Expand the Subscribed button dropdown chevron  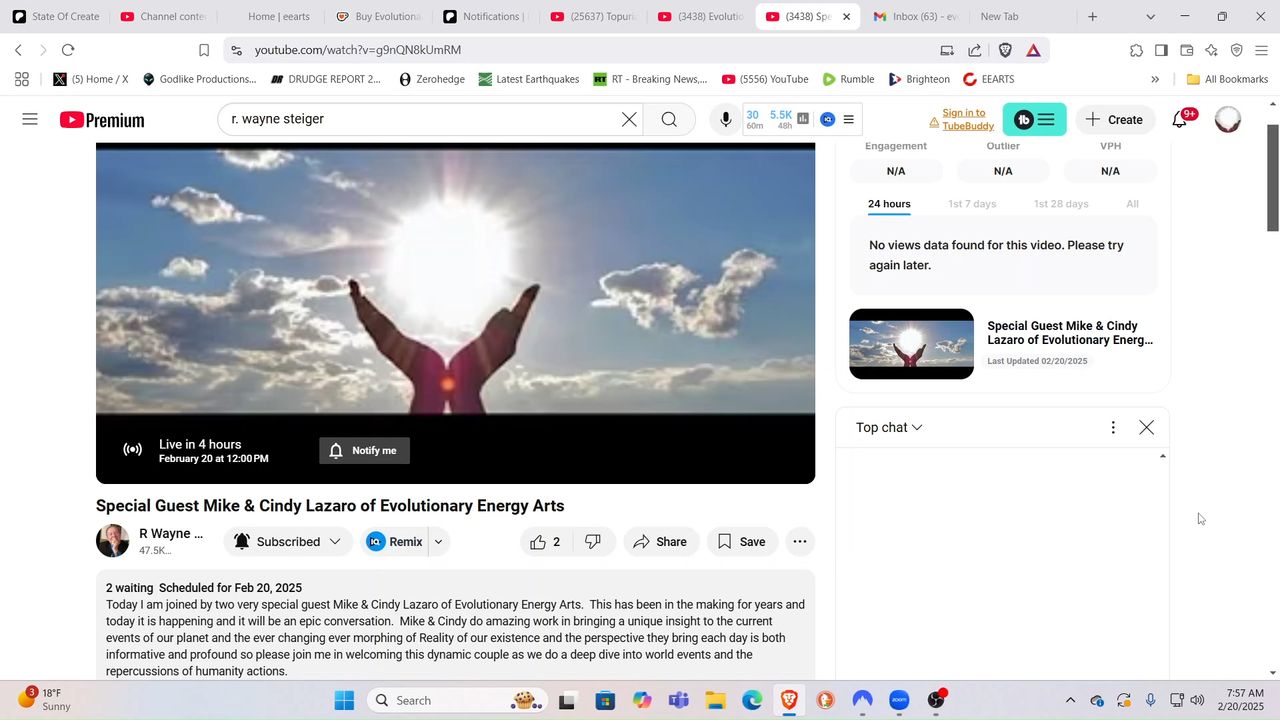(x=335, y=541)
